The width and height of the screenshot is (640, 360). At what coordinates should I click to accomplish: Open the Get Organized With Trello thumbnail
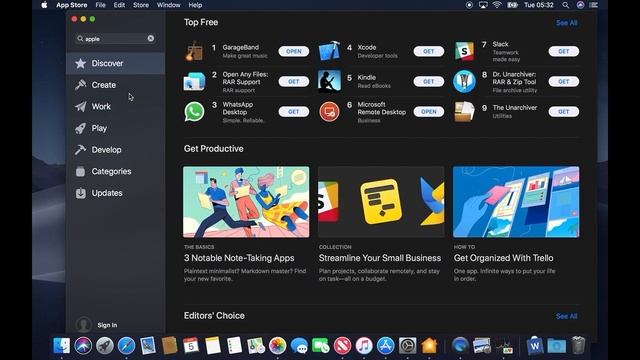coord(516,202)
